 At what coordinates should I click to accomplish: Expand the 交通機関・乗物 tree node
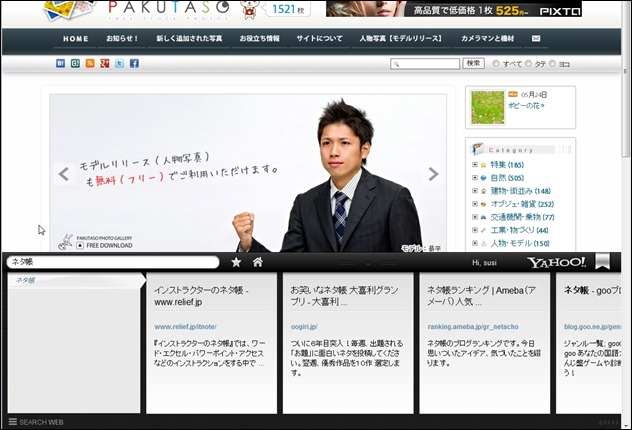[475, 217]
